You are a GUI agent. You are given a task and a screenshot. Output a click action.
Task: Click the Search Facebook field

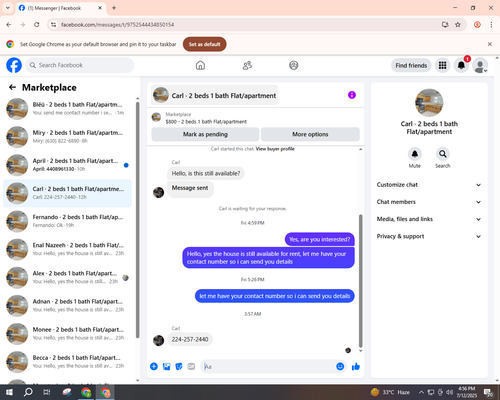(x=80, y=65)
